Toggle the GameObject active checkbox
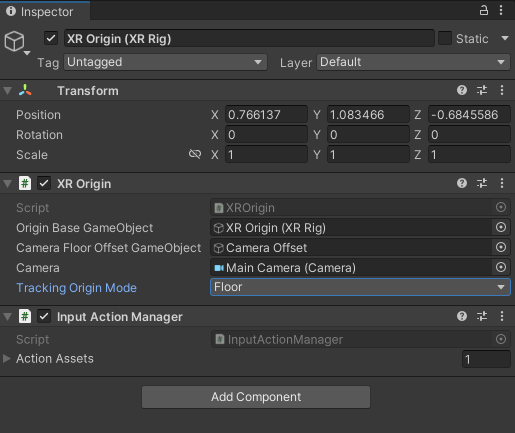Screen dimensions: 515x433 [51, 38]
